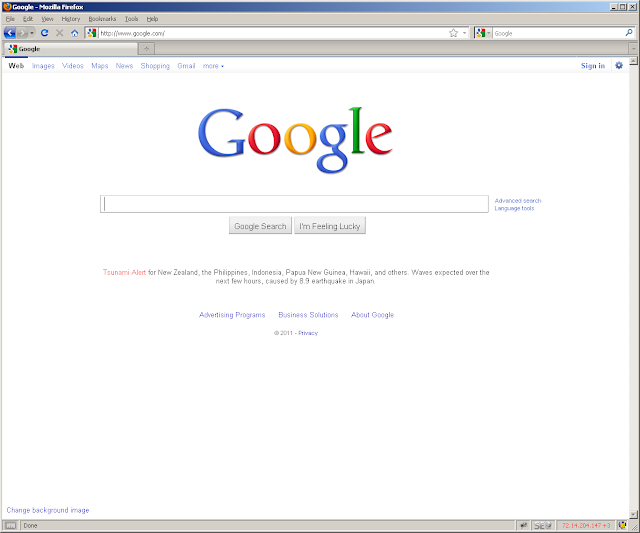Click the I'm Feeling Lucky button

(x=330, y=226)
